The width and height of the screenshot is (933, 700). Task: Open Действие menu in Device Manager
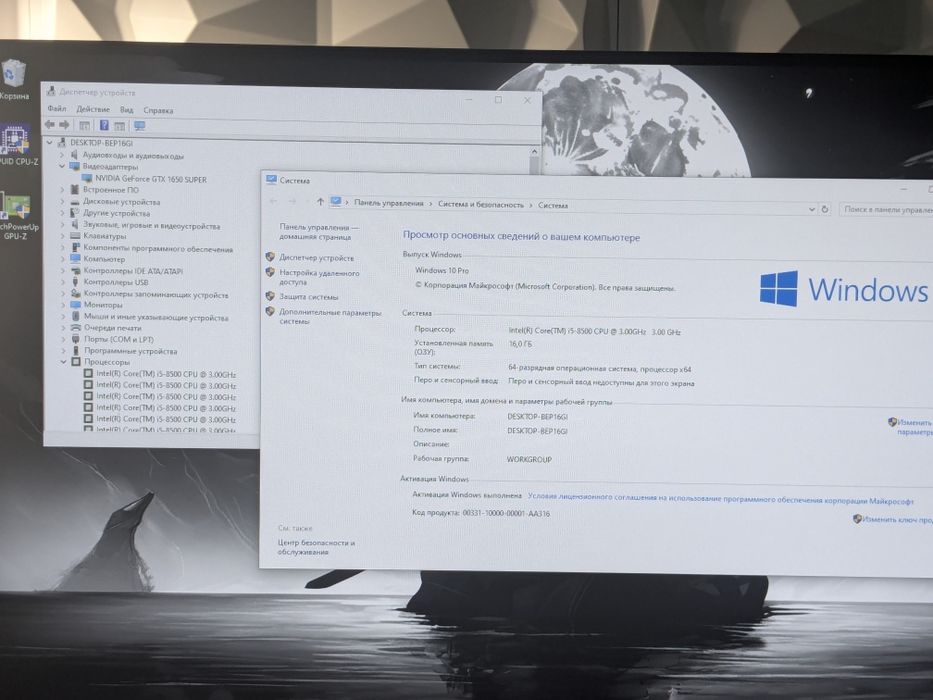click(x=93, y=109)
